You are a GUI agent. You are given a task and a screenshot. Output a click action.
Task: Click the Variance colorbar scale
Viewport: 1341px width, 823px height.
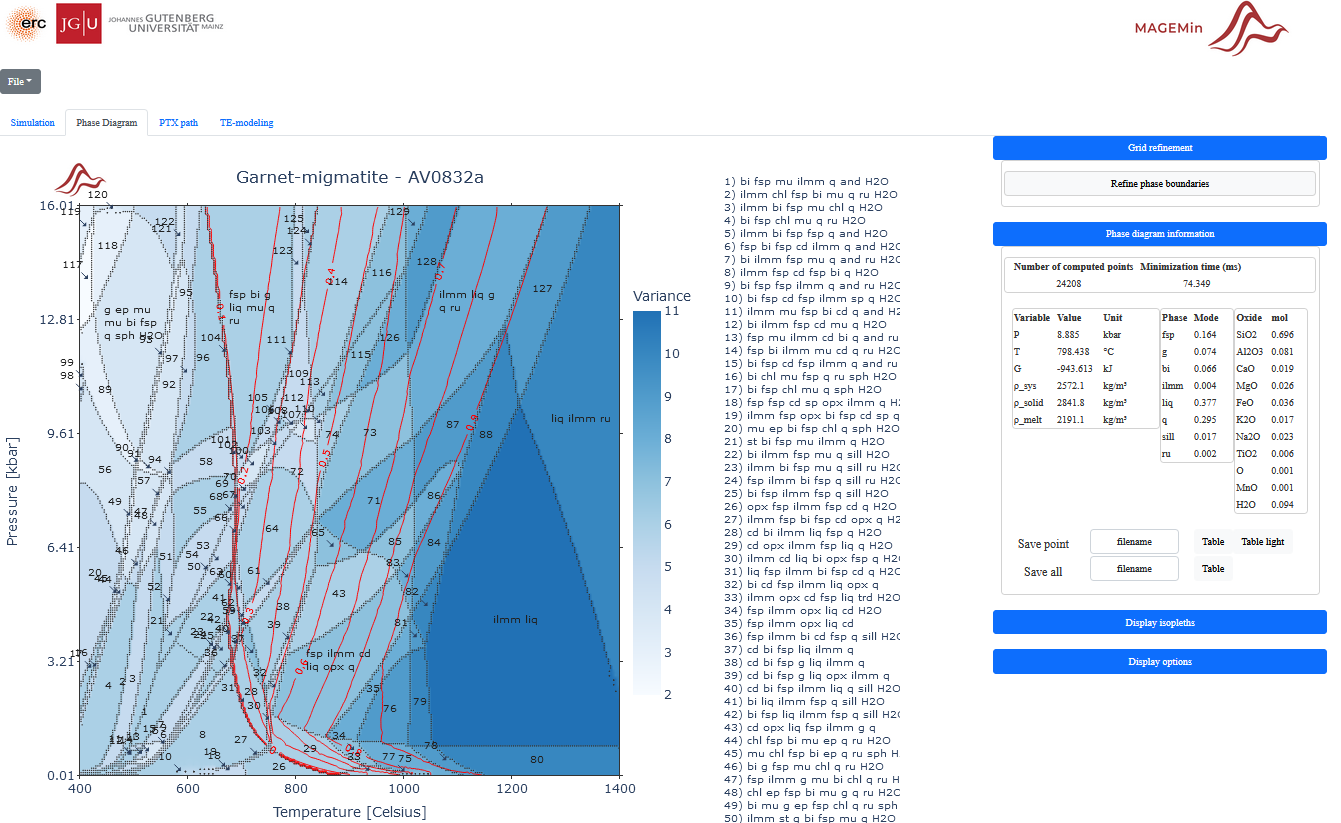pyautogui.click(x=647, y=503)
